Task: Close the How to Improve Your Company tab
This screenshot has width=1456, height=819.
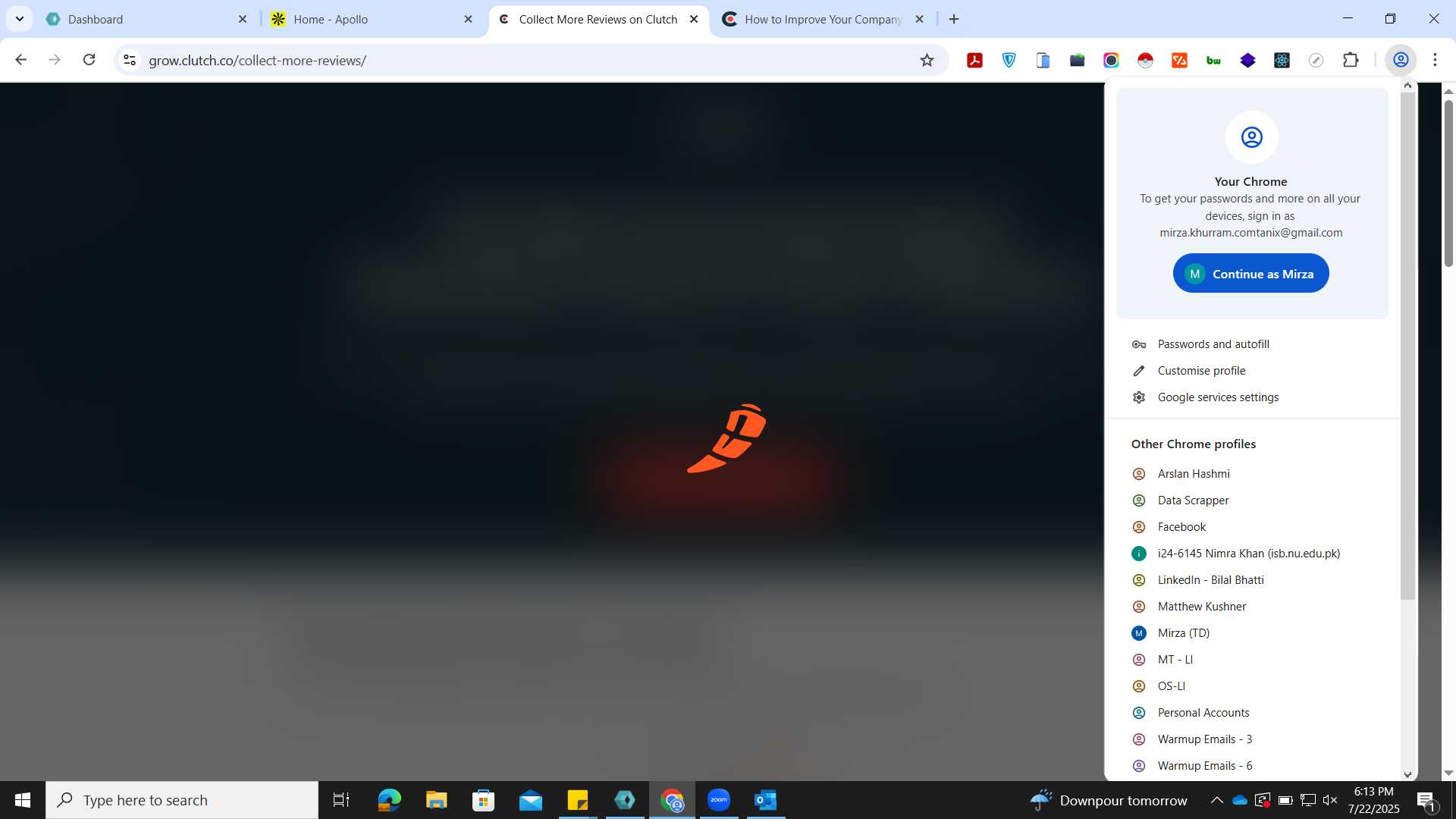Action: pos(919,19)
